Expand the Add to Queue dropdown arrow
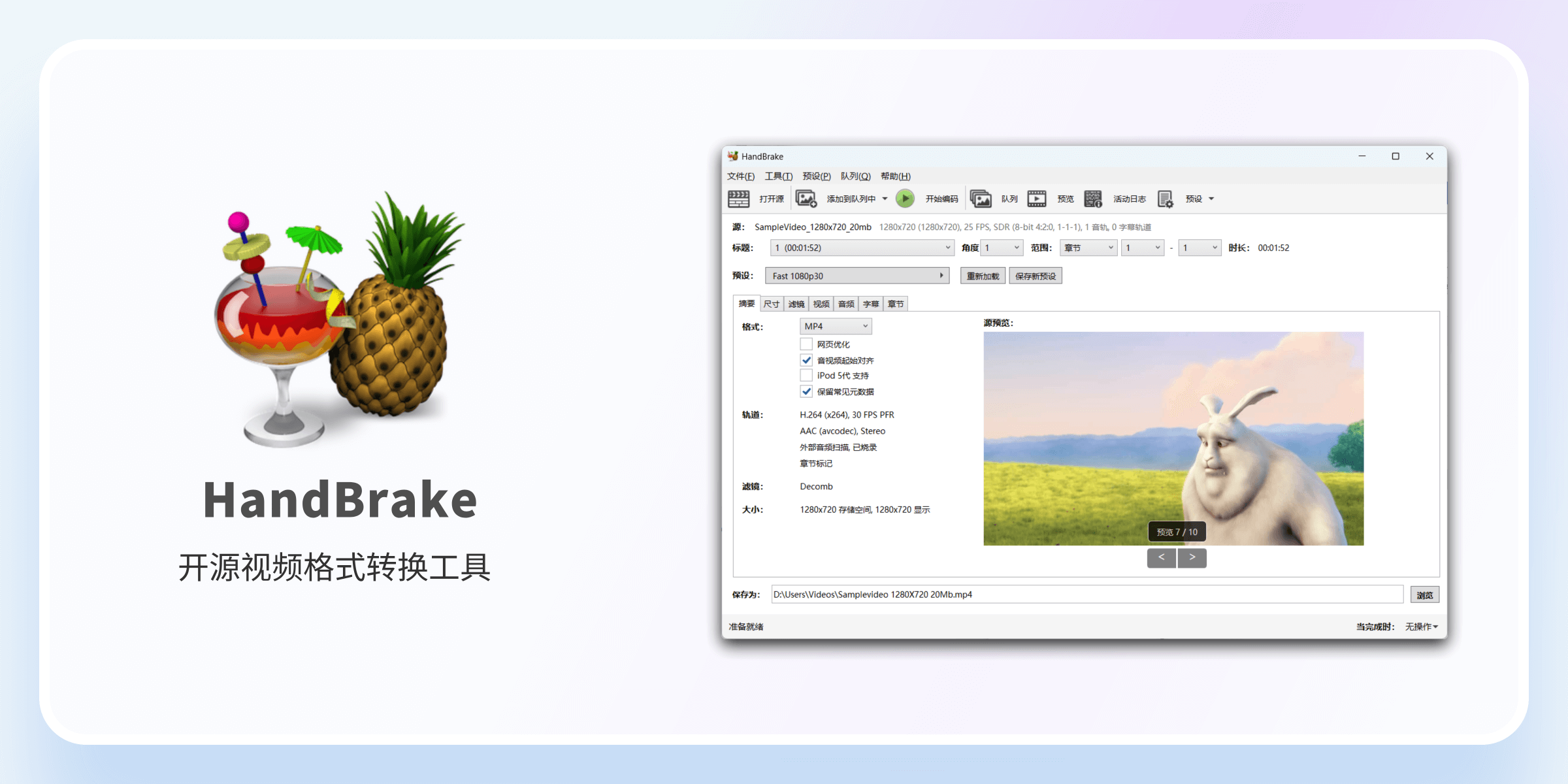This screenshot has width=1568, height=784. [885, 199]
